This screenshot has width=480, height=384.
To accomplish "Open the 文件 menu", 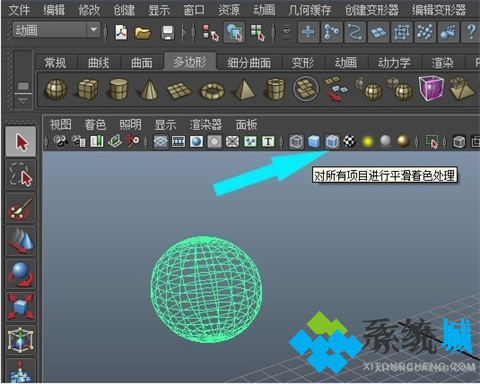I will pos(19,10).
